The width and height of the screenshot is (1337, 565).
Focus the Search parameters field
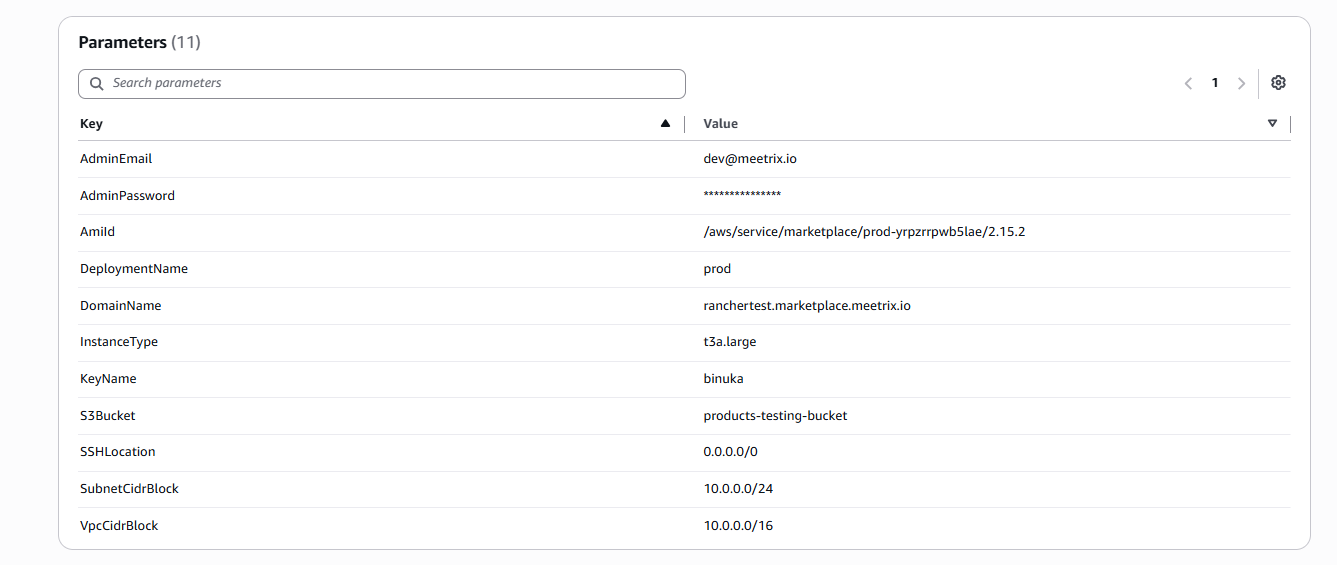pyautogui.click(x=382, y=84)
